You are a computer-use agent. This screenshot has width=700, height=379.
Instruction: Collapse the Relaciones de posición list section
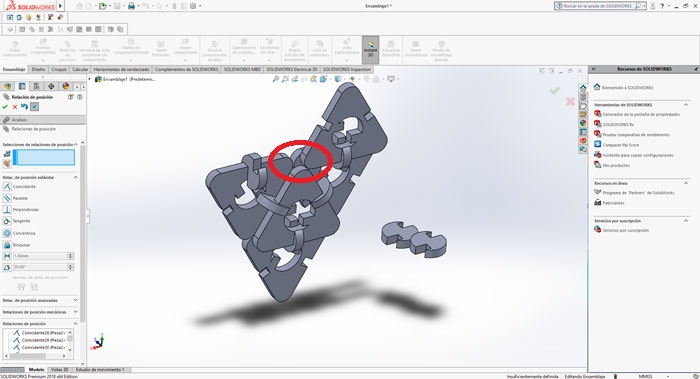[75, 323]
